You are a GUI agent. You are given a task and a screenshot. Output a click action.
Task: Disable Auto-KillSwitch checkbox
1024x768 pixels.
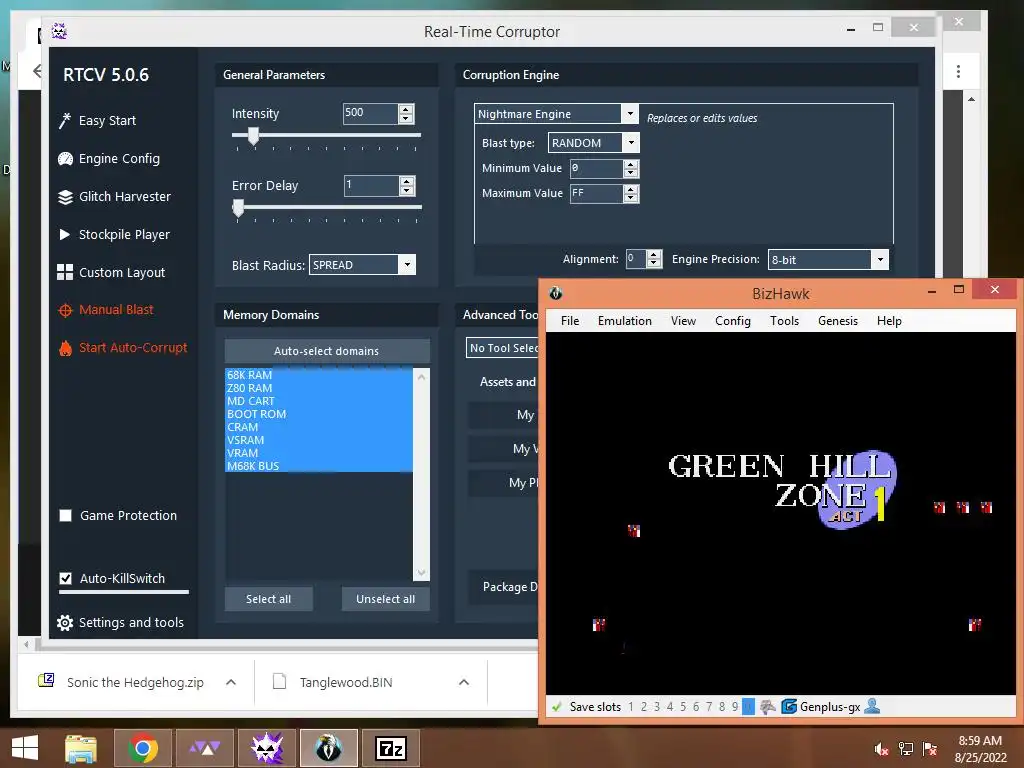click(65, 579)
